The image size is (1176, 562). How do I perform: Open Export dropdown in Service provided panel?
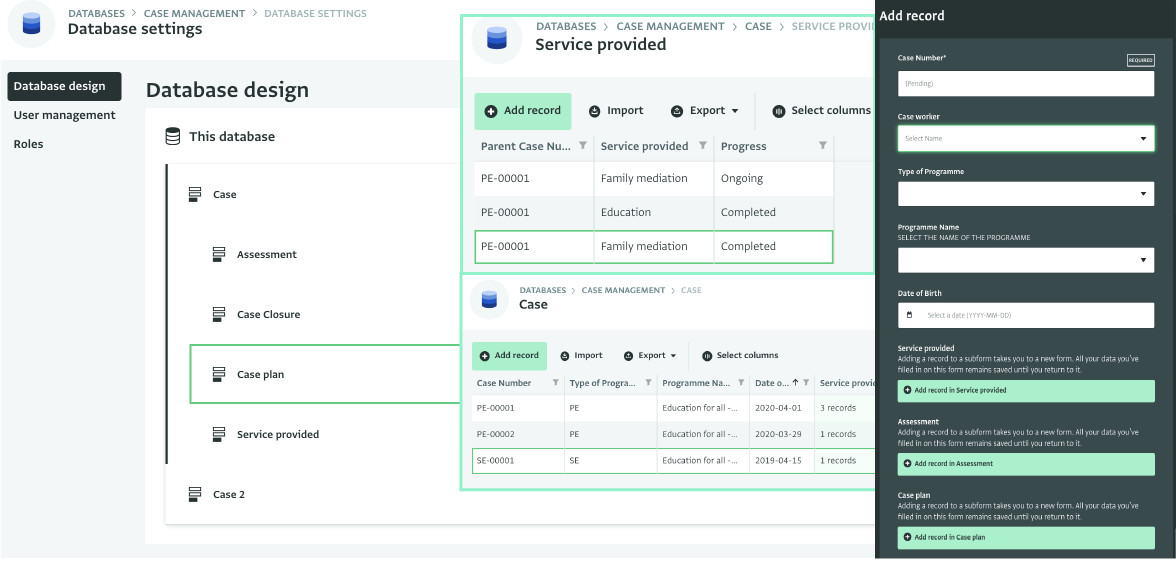coord(704,110)
